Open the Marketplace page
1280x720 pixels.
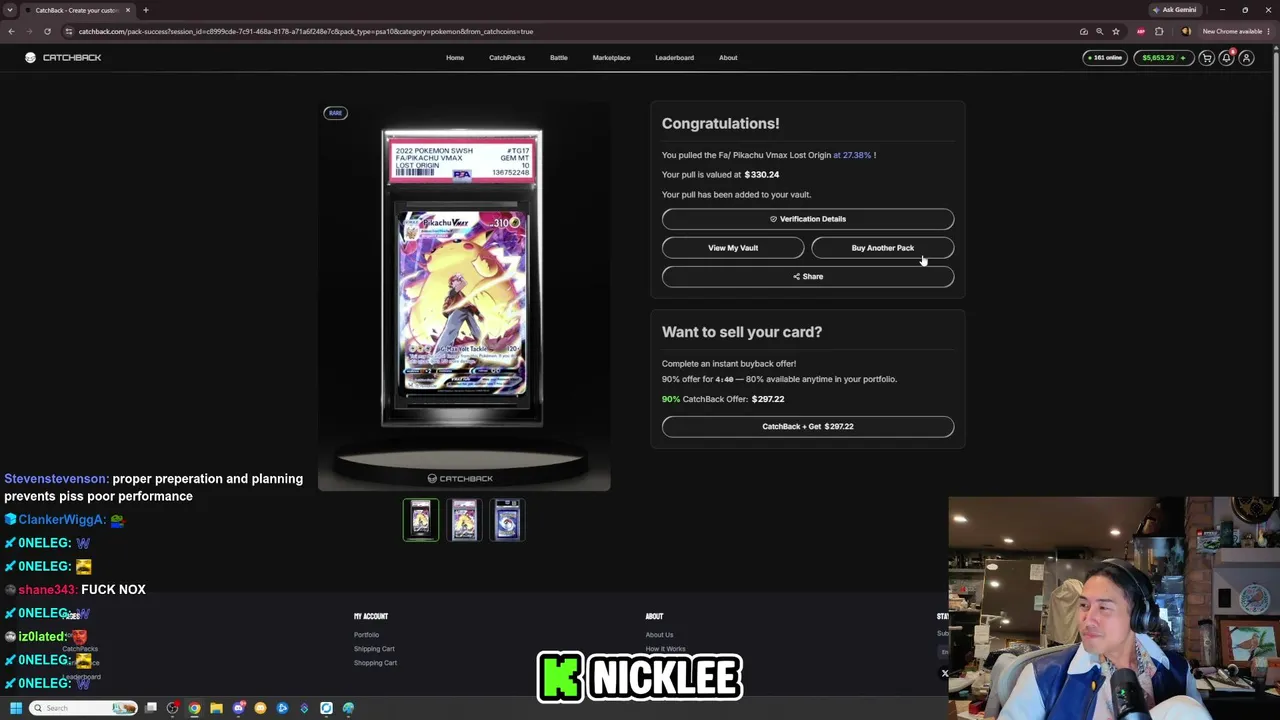click(x=611, y=58)
